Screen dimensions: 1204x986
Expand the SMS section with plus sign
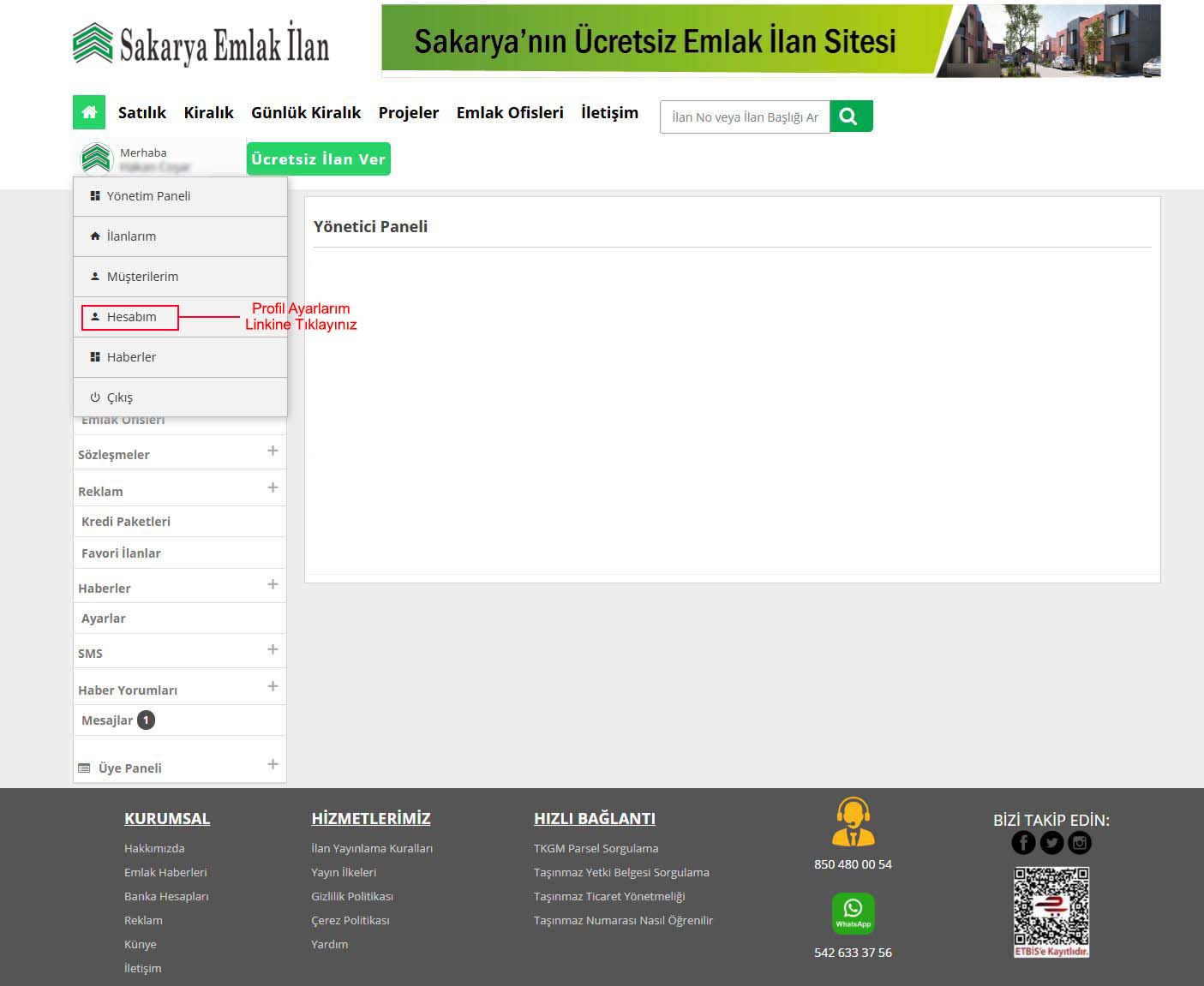point(273,649)
